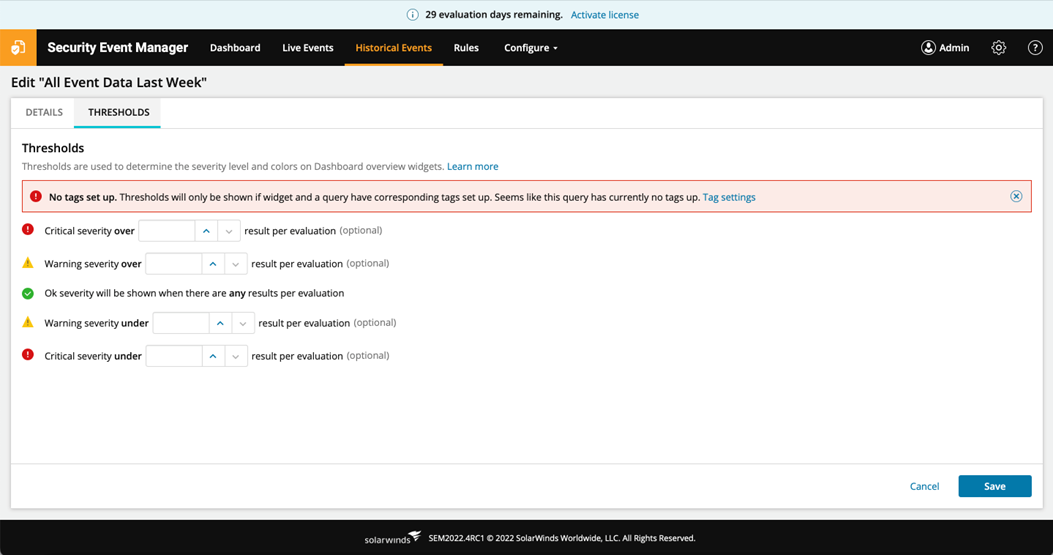Click the footer SEM2022.4RC1 copyright text
This screenshot has height=555, width=1053.
561,538
